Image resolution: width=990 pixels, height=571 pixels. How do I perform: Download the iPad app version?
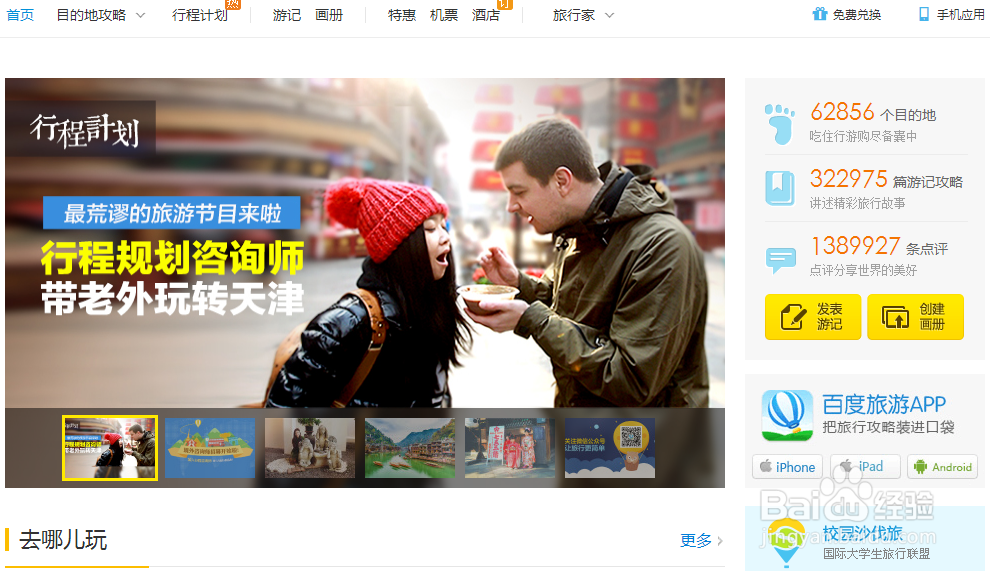pyautogui.click(x=865, y=467)
